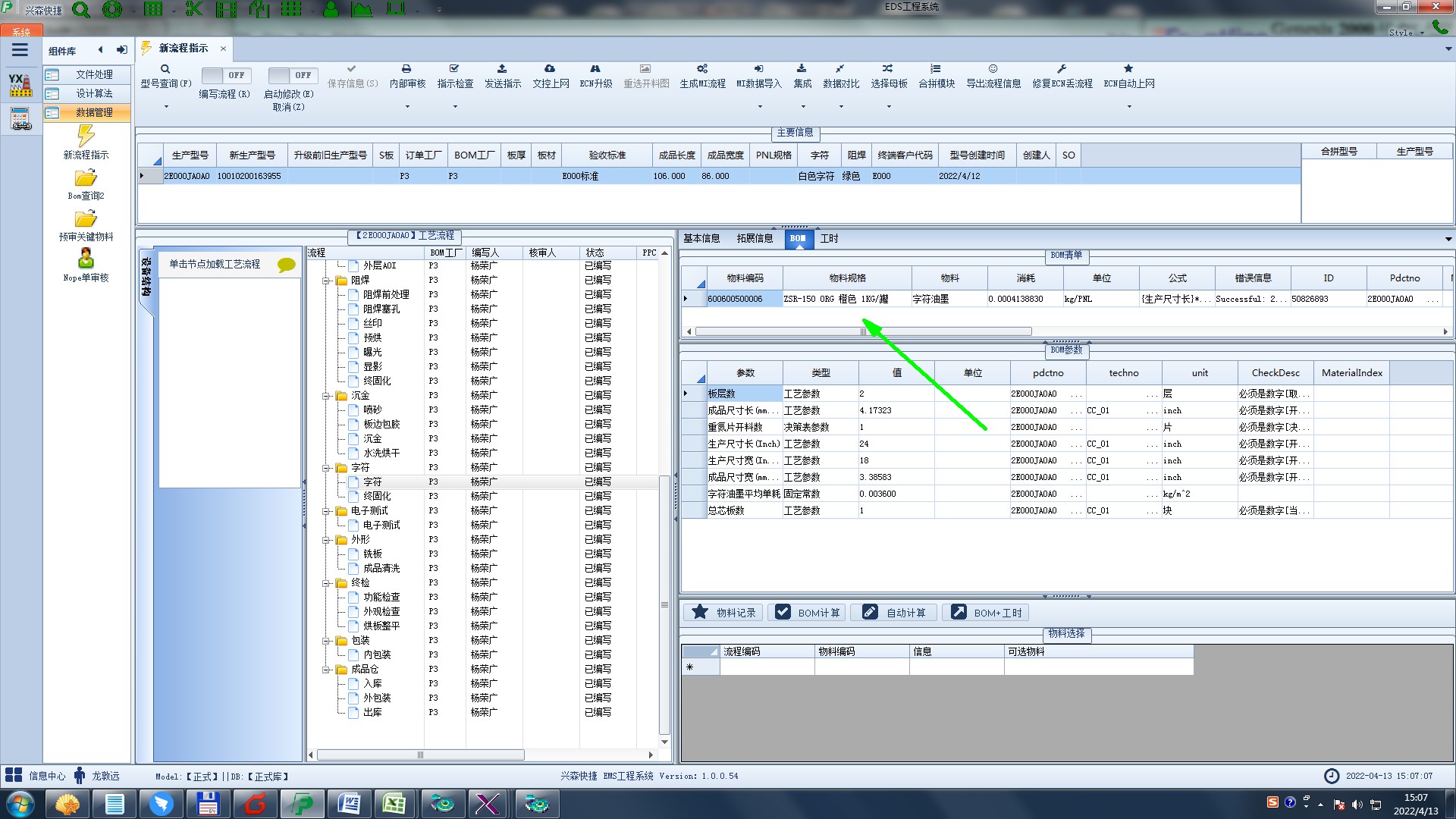Screen dimensions: 1456x819
Task: Open Word from the Windows taskbar
Action: (348, 804)
